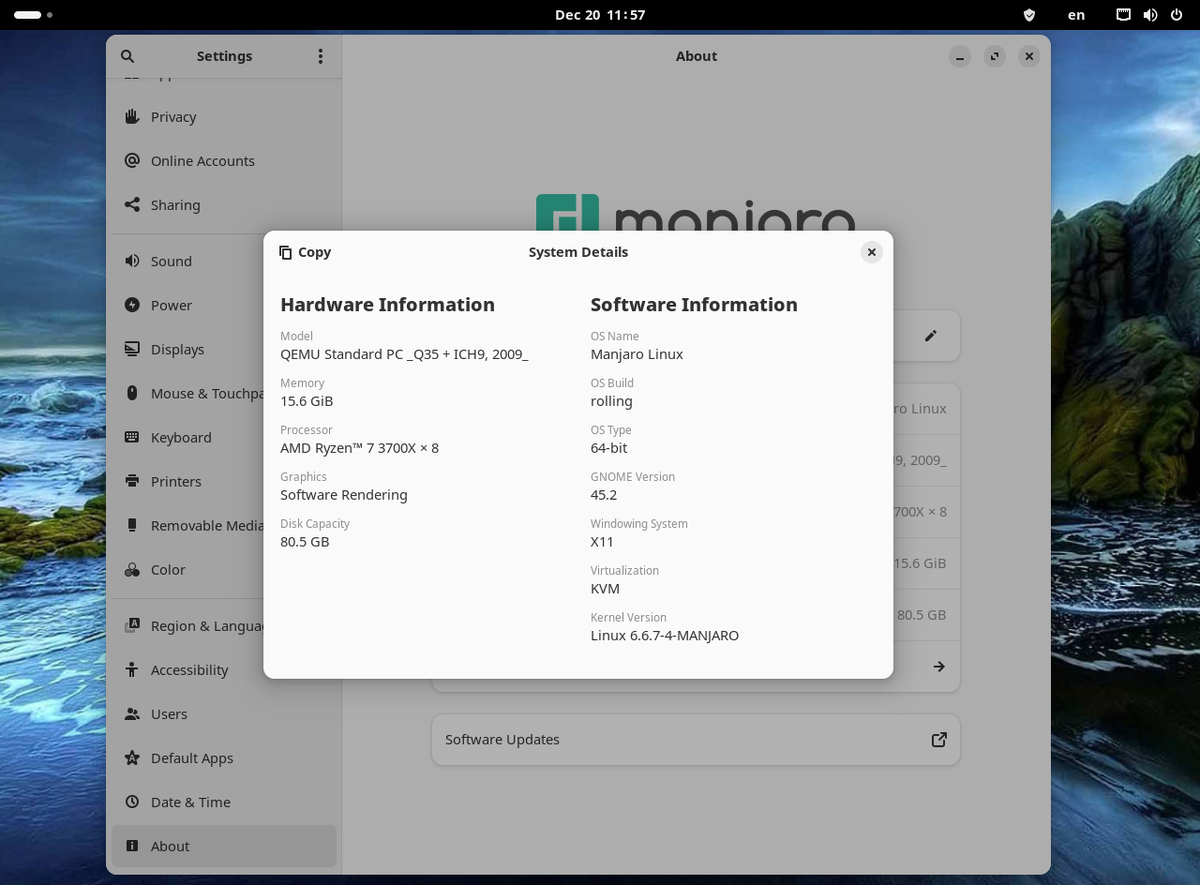The height and width of the screenshot is (885, 1200).
Task: Click the Accessibility figure icon
Action: click(x=132, y=670)
